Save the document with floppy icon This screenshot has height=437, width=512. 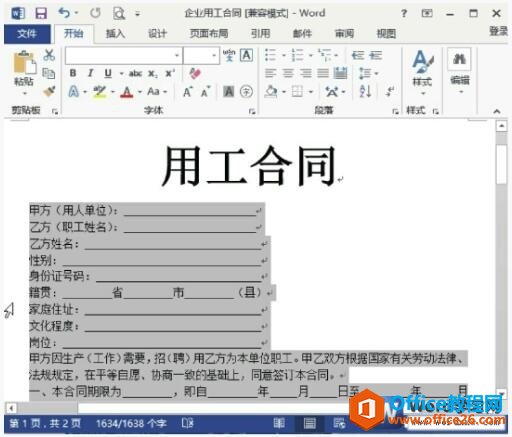41,13
